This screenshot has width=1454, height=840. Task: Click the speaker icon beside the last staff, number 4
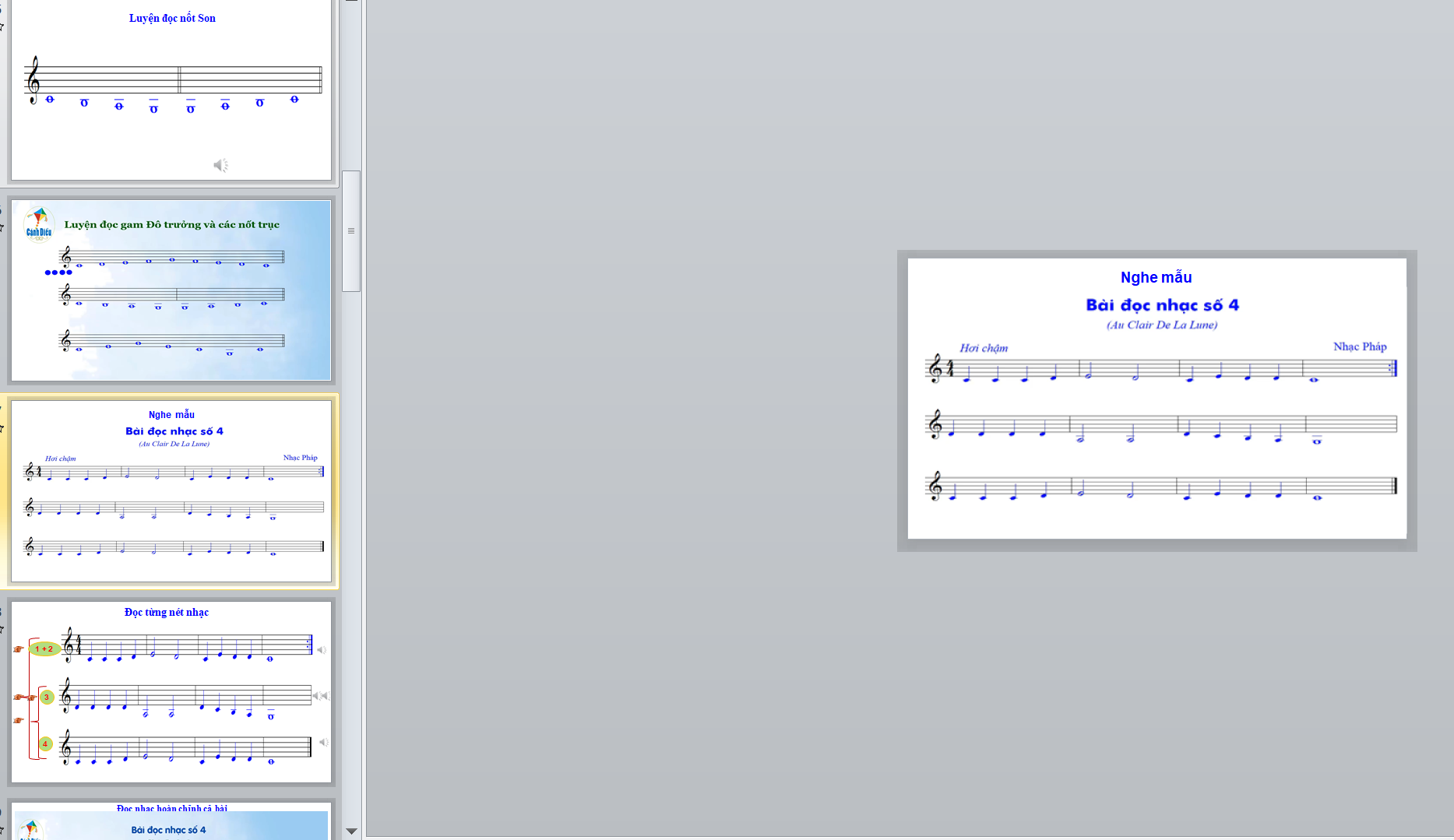point(323,743)
